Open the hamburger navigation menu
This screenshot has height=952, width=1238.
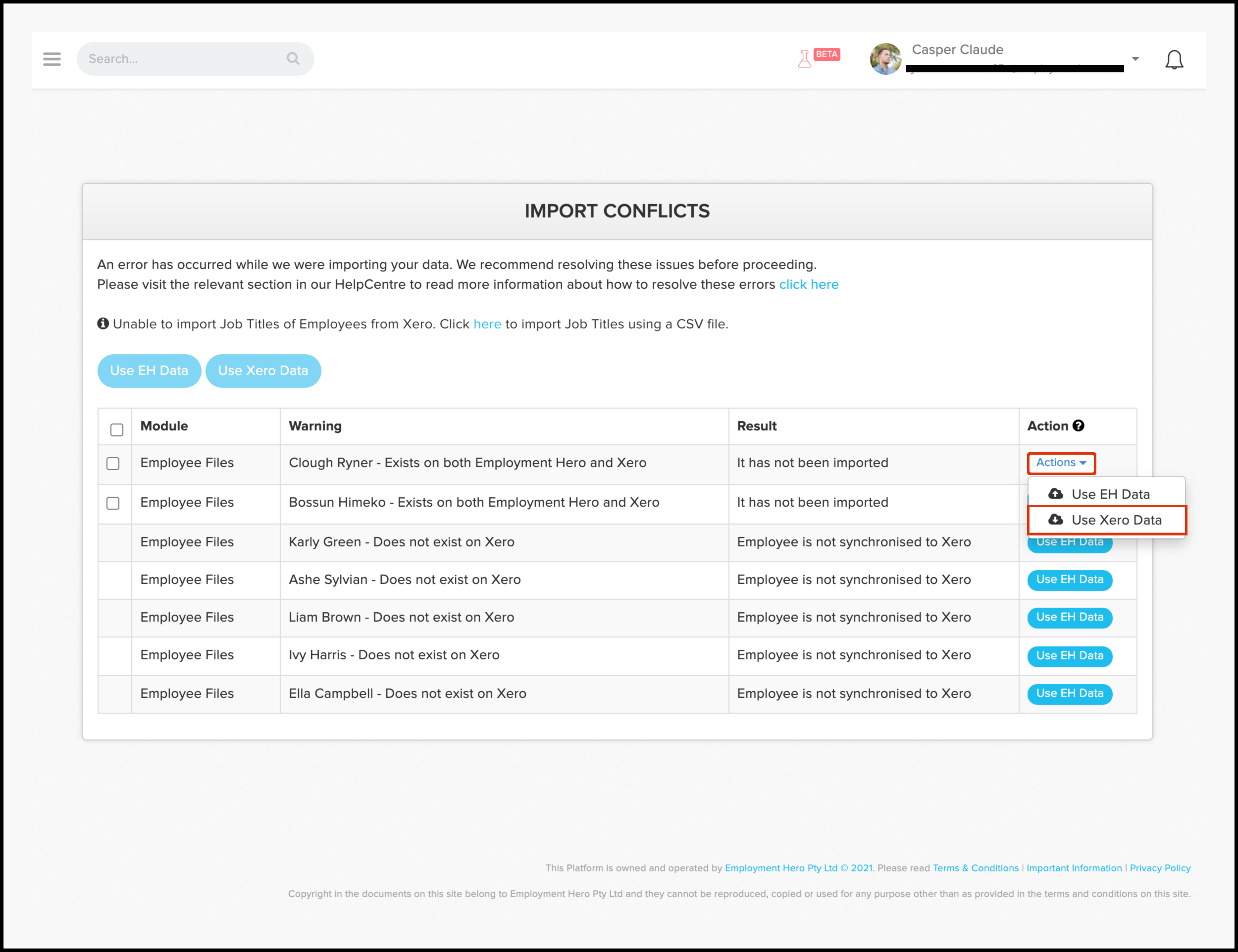(52, 59)
